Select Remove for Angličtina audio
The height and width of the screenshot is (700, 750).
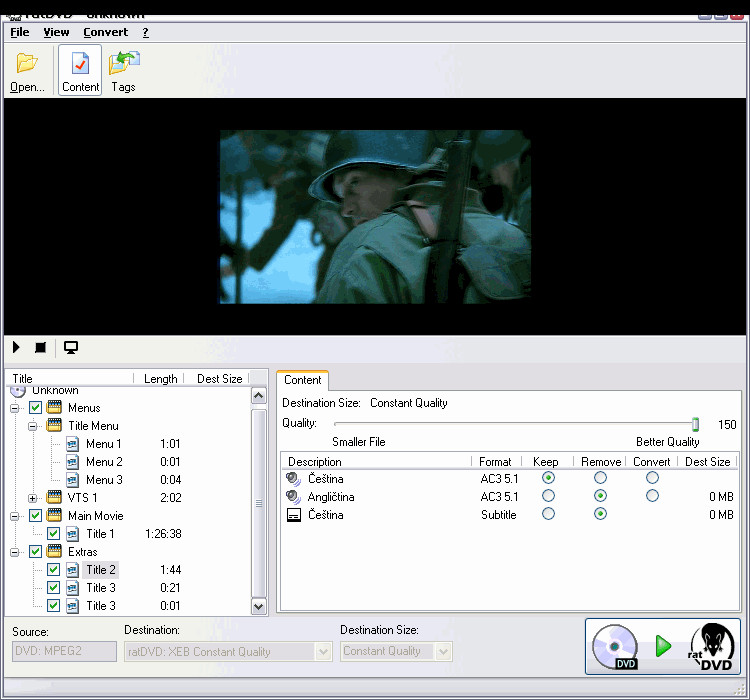pyautogui.click(x=600, y=496)
